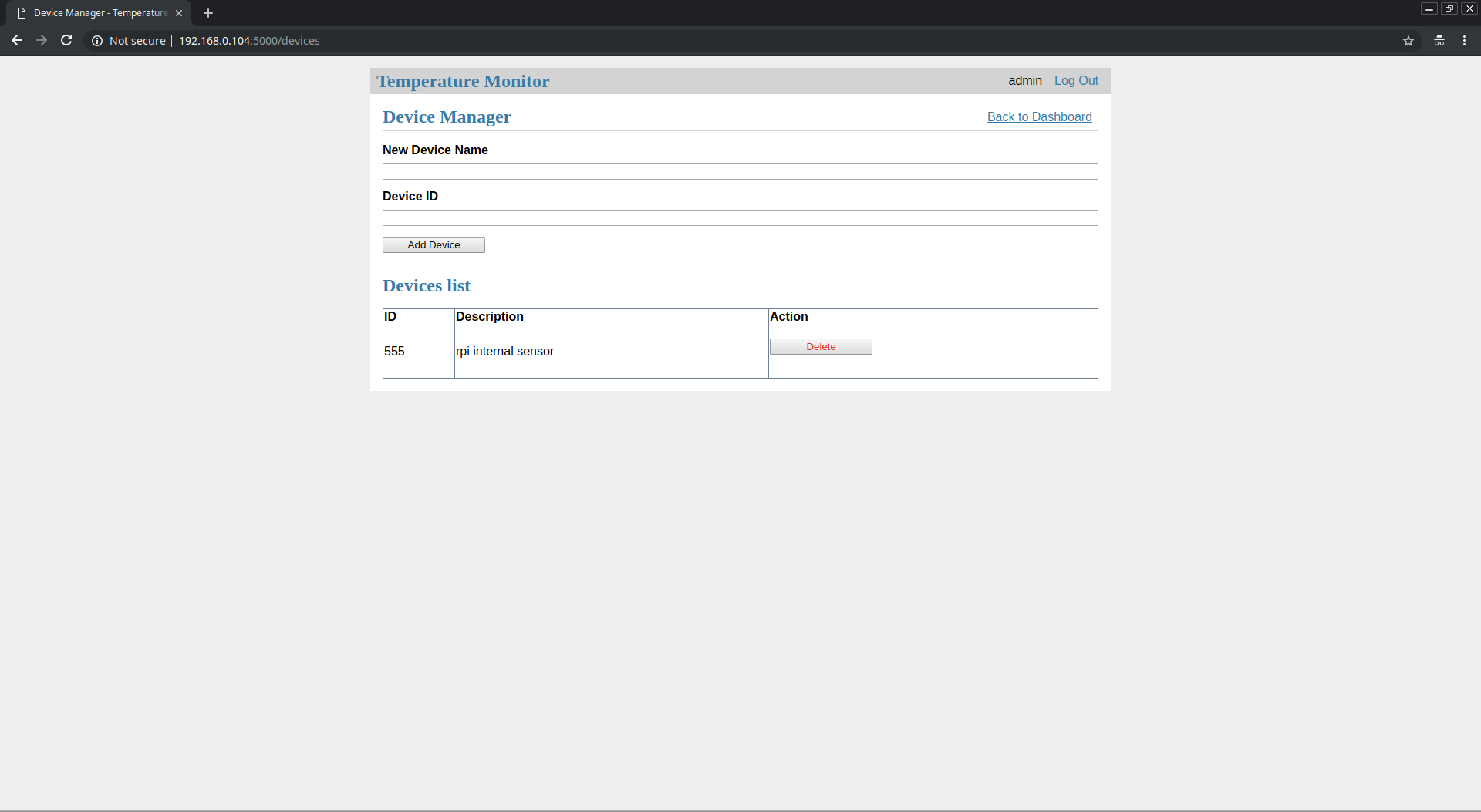Click the admin username text

(x=1025, y=80)
